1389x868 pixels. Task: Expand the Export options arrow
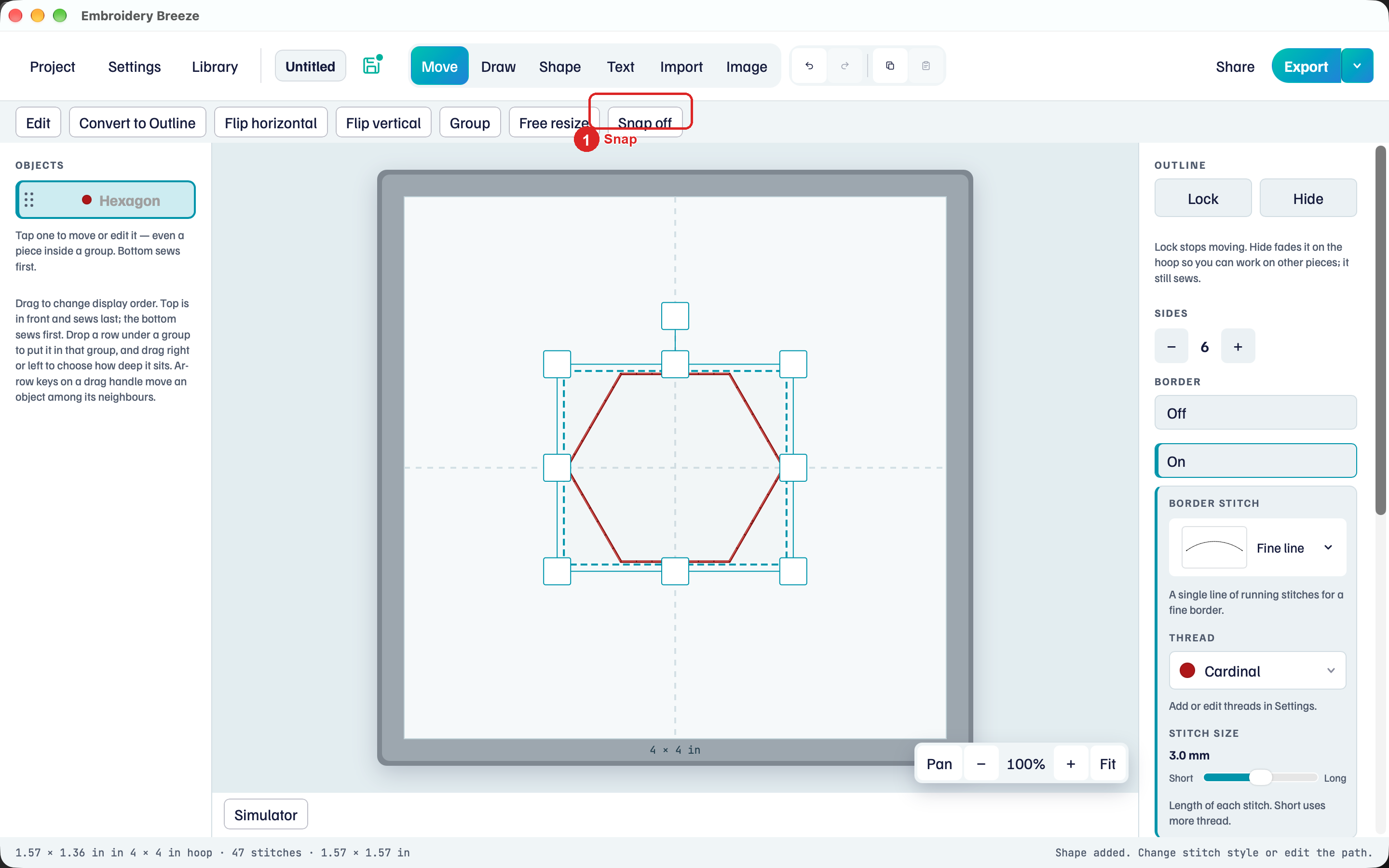[1357, 66]
